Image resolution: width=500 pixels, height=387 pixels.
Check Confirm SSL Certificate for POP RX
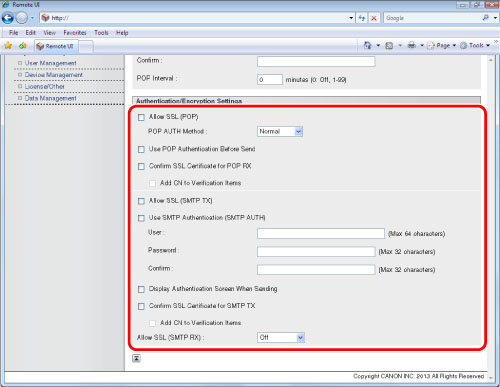tap(141, 166)
